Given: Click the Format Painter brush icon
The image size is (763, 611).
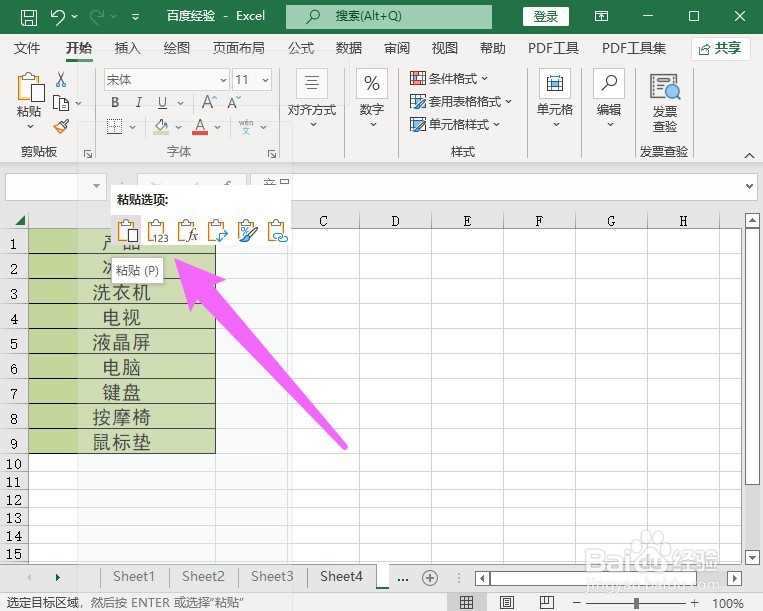Looking at the screenshot, I should [x=61, y=126].
